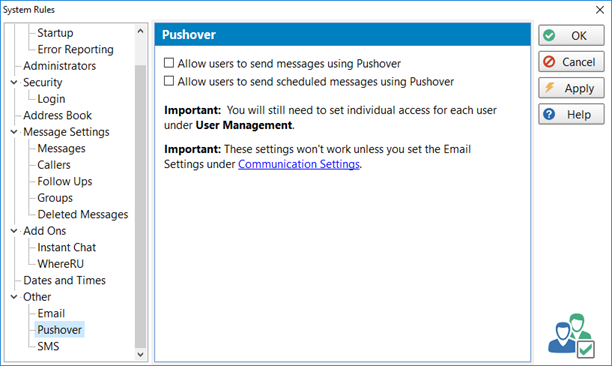The image size is (612, 366).
Task: Select the Add Ons tree item
Action: [x=44, y=231]
